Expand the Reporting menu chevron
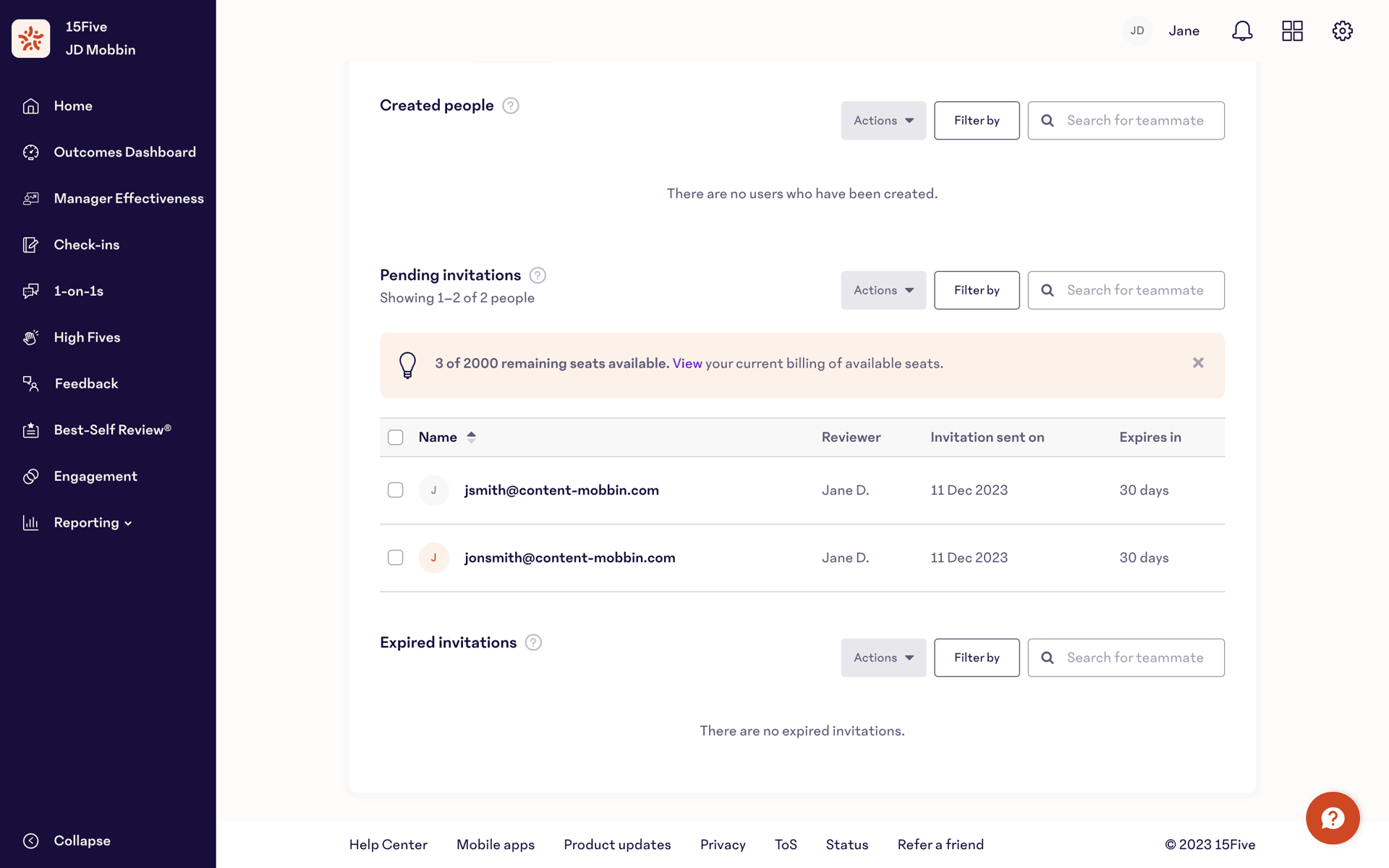Image resolution: width=1389 pixels, height=868 pixels. 128,524
